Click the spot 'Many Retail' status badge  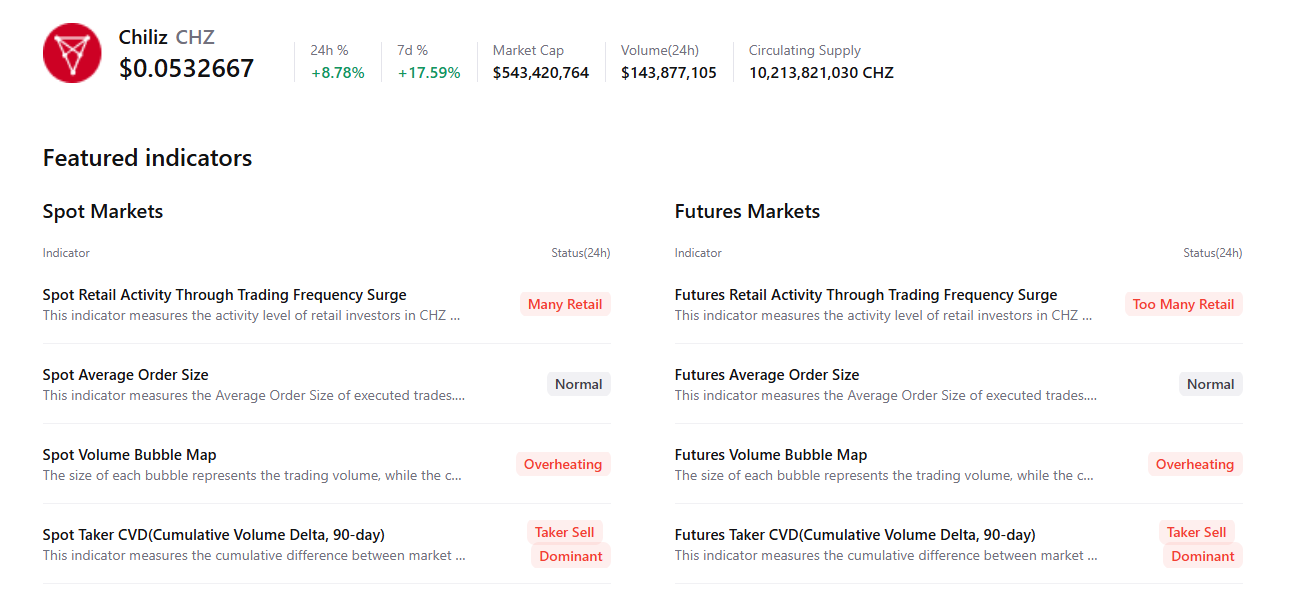tap(565, 304)
